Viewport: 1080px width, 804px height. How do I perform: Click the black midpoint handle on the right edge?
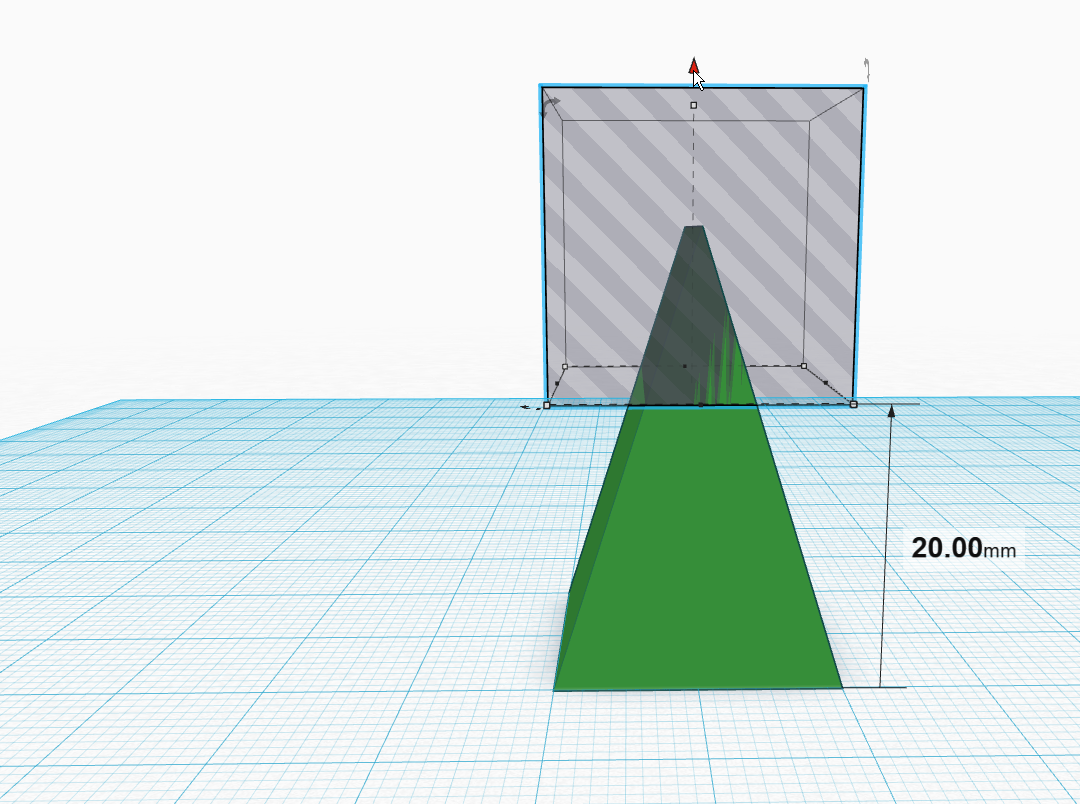click(x=826, y=382)
